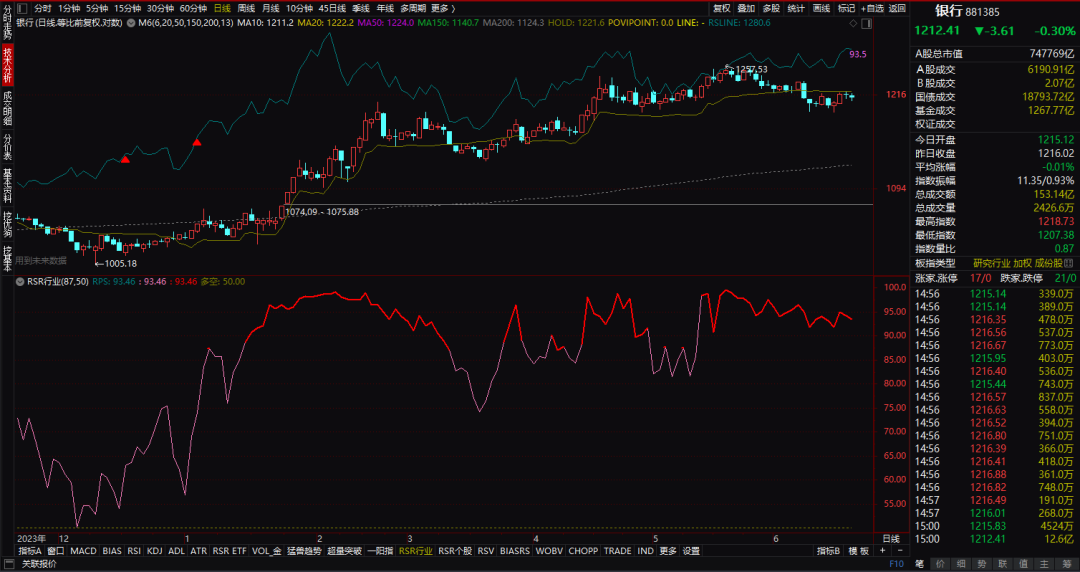The image size is (1080, 572).
Task: Select the 联 linked icon
Action: (1002, 564)
